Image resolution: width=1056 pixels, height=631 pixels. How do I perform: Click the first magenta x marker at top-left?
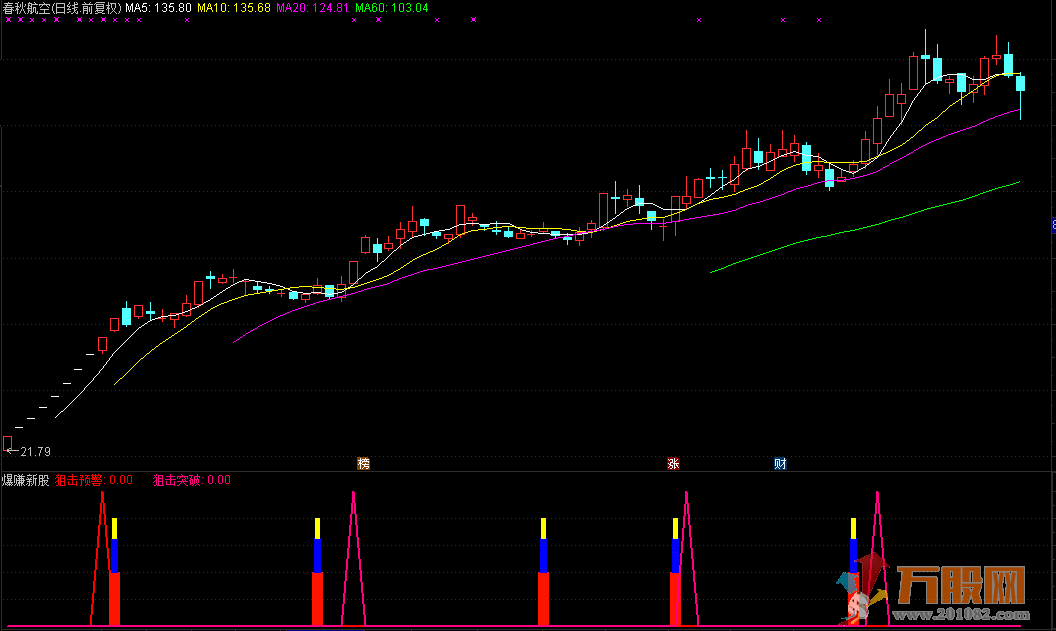coord(7,20)
